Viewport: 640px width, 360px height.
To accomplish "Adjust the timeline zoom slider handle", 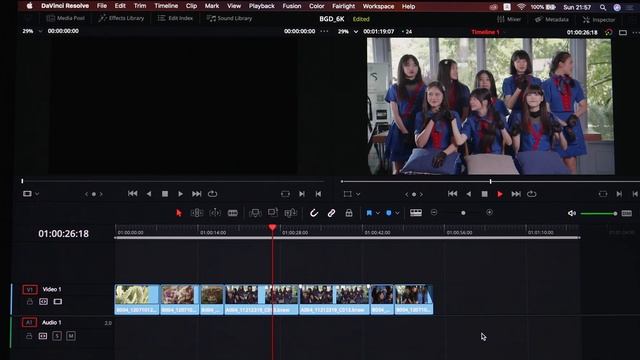I will pyautogui.click(x=463, y=213).
